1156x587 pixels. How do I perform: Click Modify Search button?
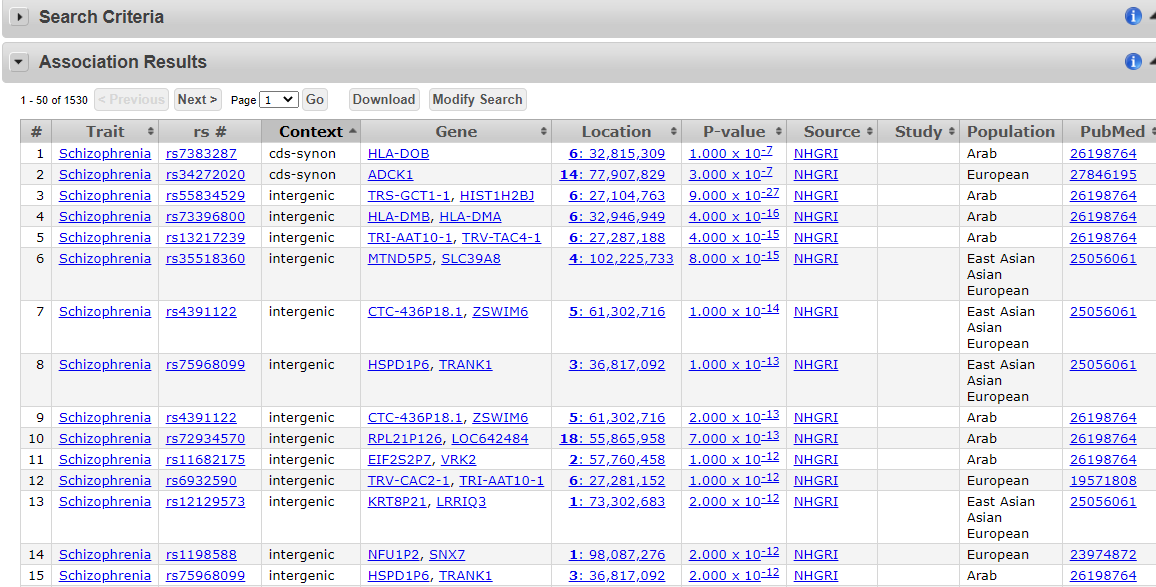coord(478,100)
